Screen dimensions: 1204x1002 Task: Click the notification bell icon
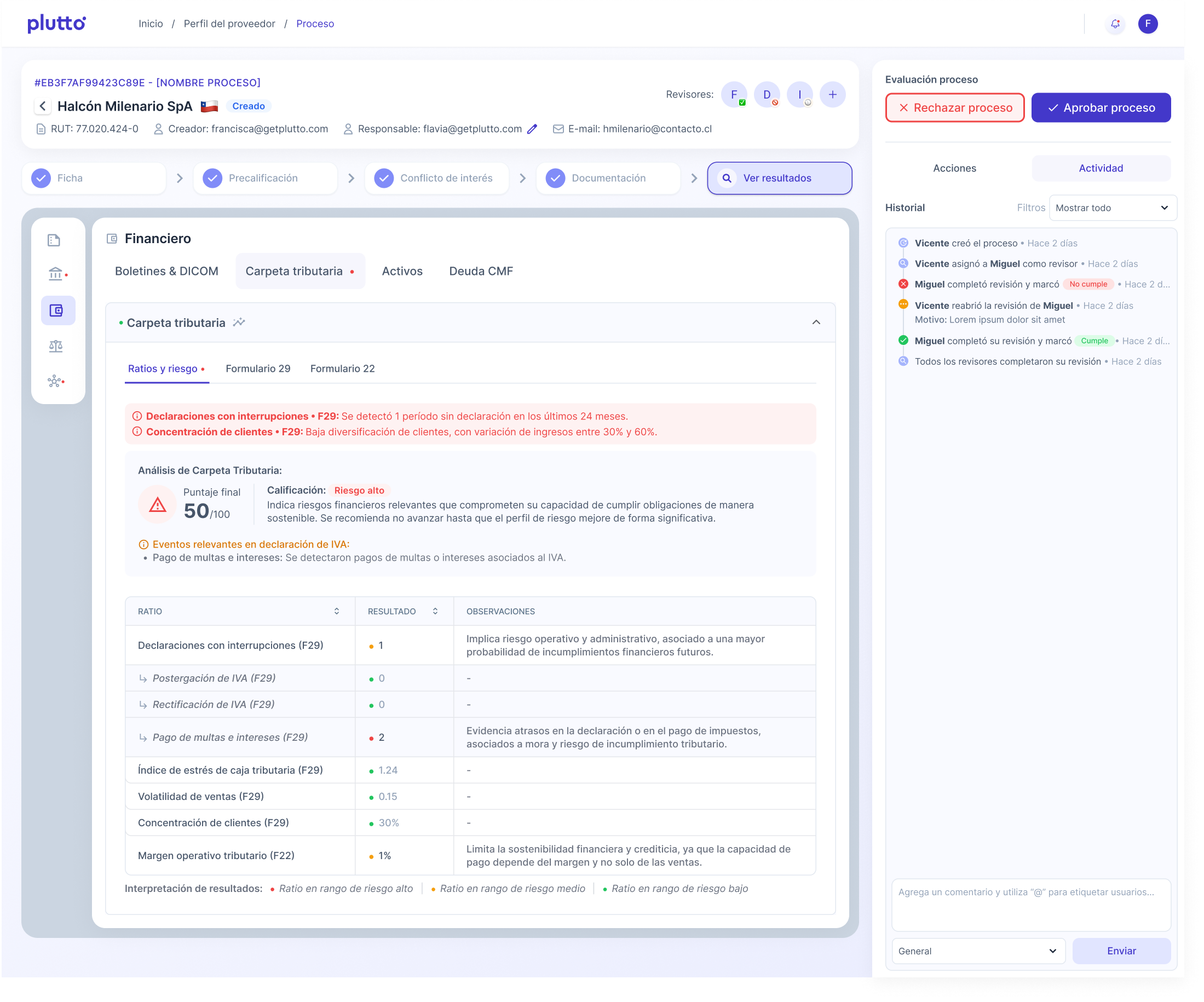1115,24
